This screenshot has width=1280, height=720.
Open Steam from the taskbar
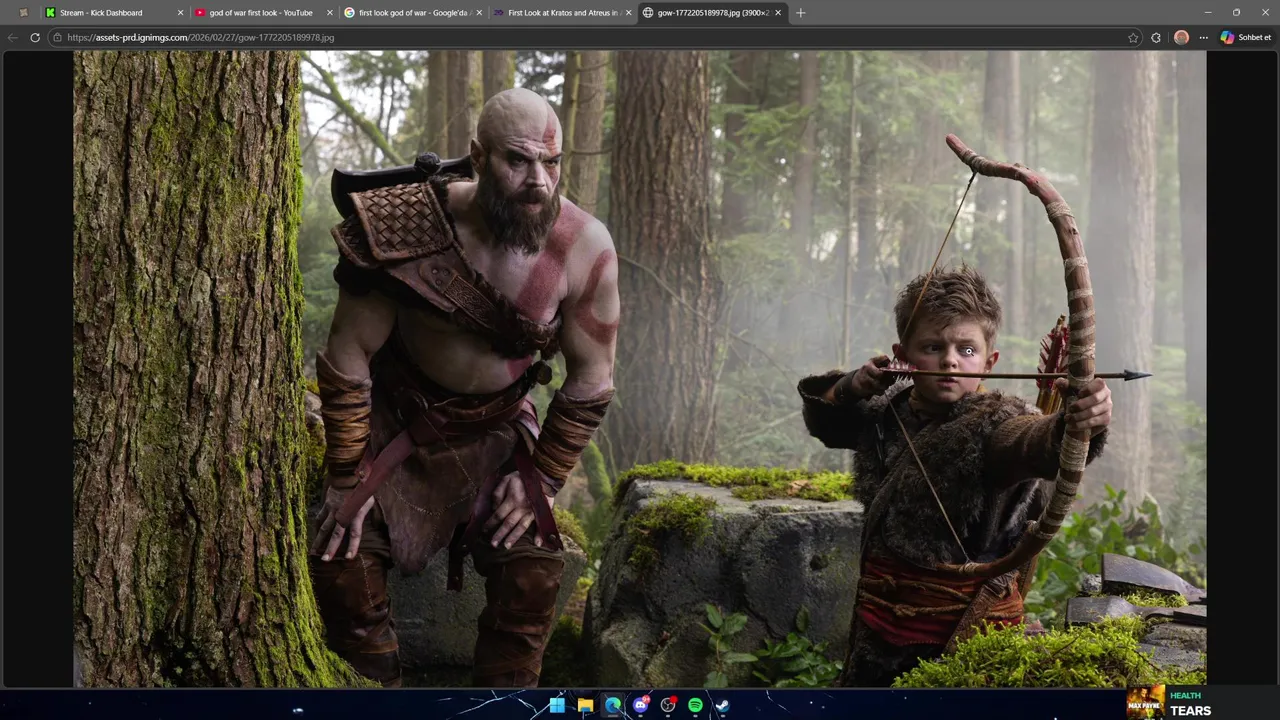pos(722,705)
